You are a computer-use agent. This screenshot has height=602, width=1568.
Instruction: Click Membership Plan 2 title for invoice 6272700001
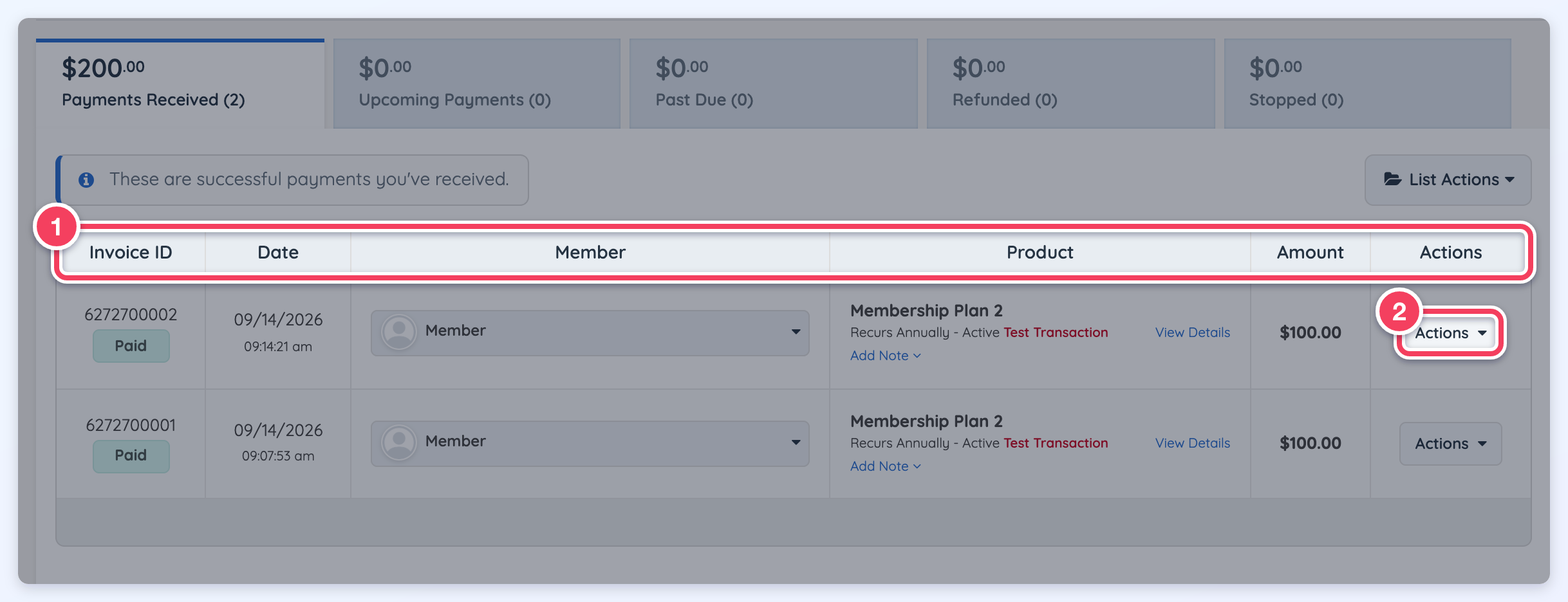coord(926,421)
